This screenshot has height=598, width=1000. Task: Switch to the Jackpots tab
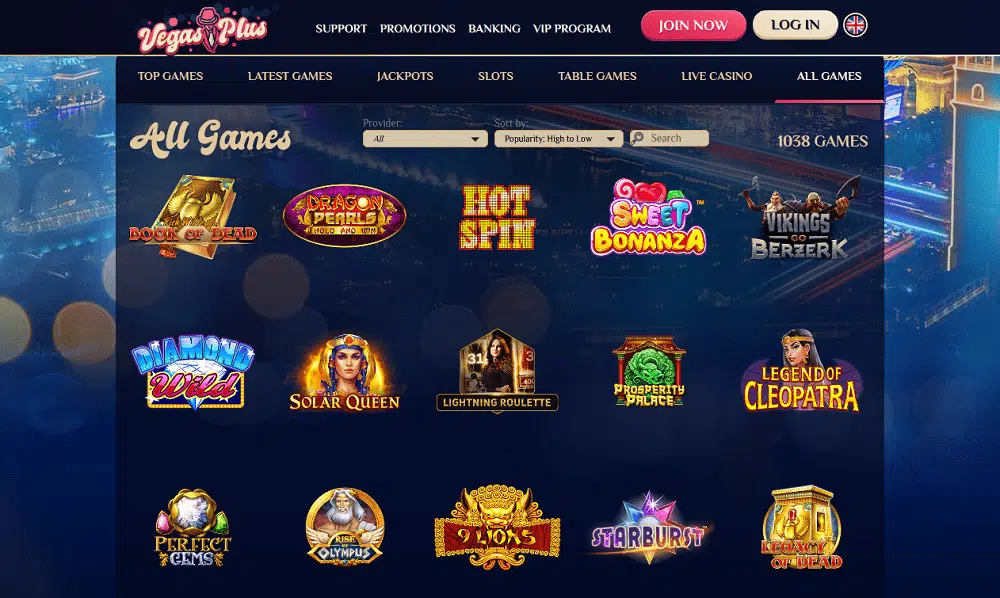[x=405, y=76]
